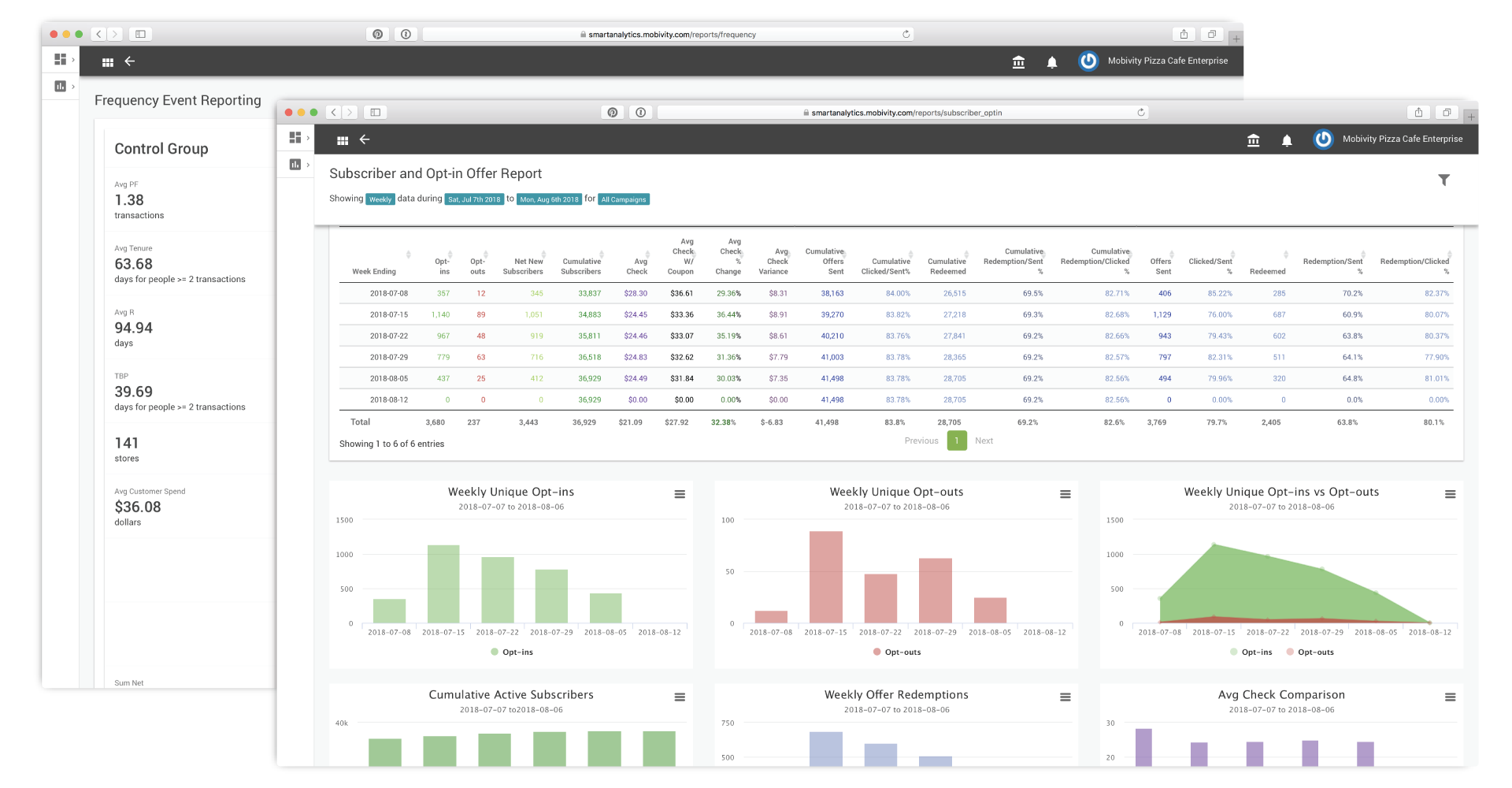Toggle sidebar button in front browser toolbar
1512x788 pixels.
pos(376,112)
